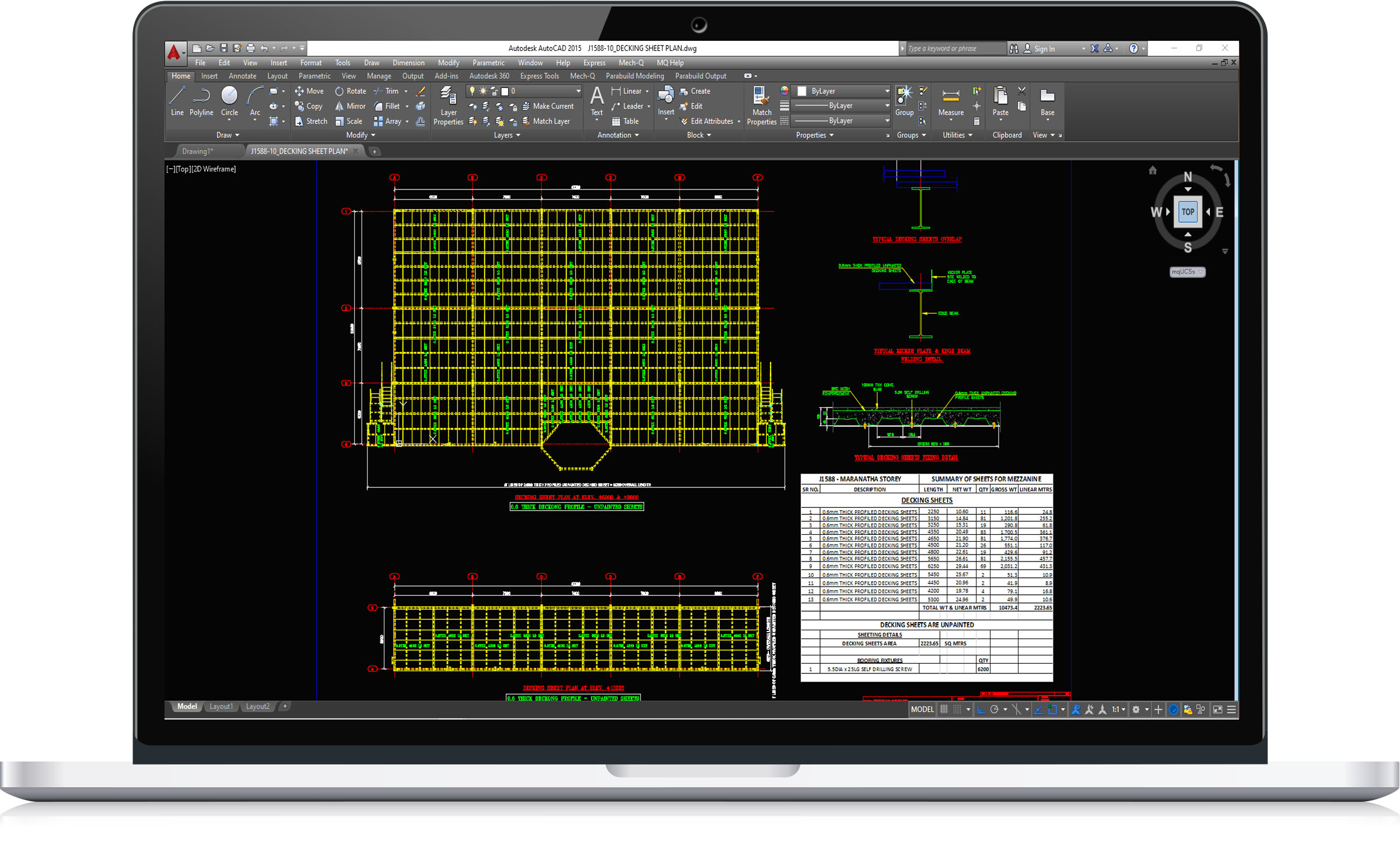Toggle drawing grid display in status bar
This screenshot has width=1400, height=842.
pos(944,710)
